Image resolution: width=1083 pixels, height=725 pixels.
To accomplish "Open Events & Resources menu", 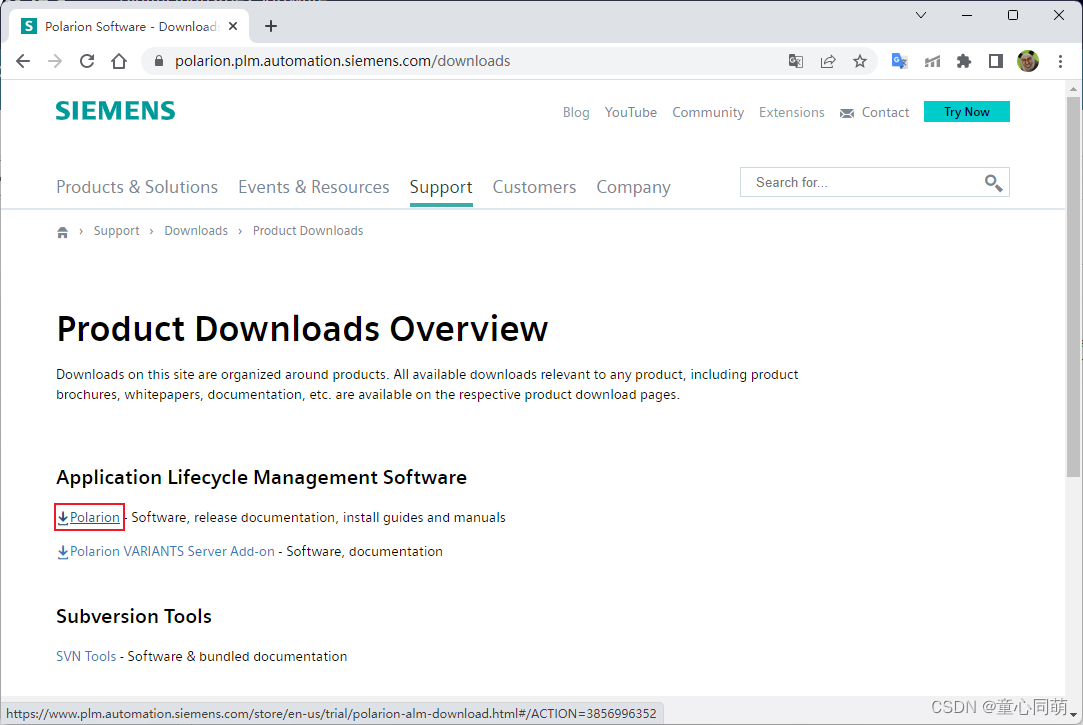I will click(x=314, y=187).
